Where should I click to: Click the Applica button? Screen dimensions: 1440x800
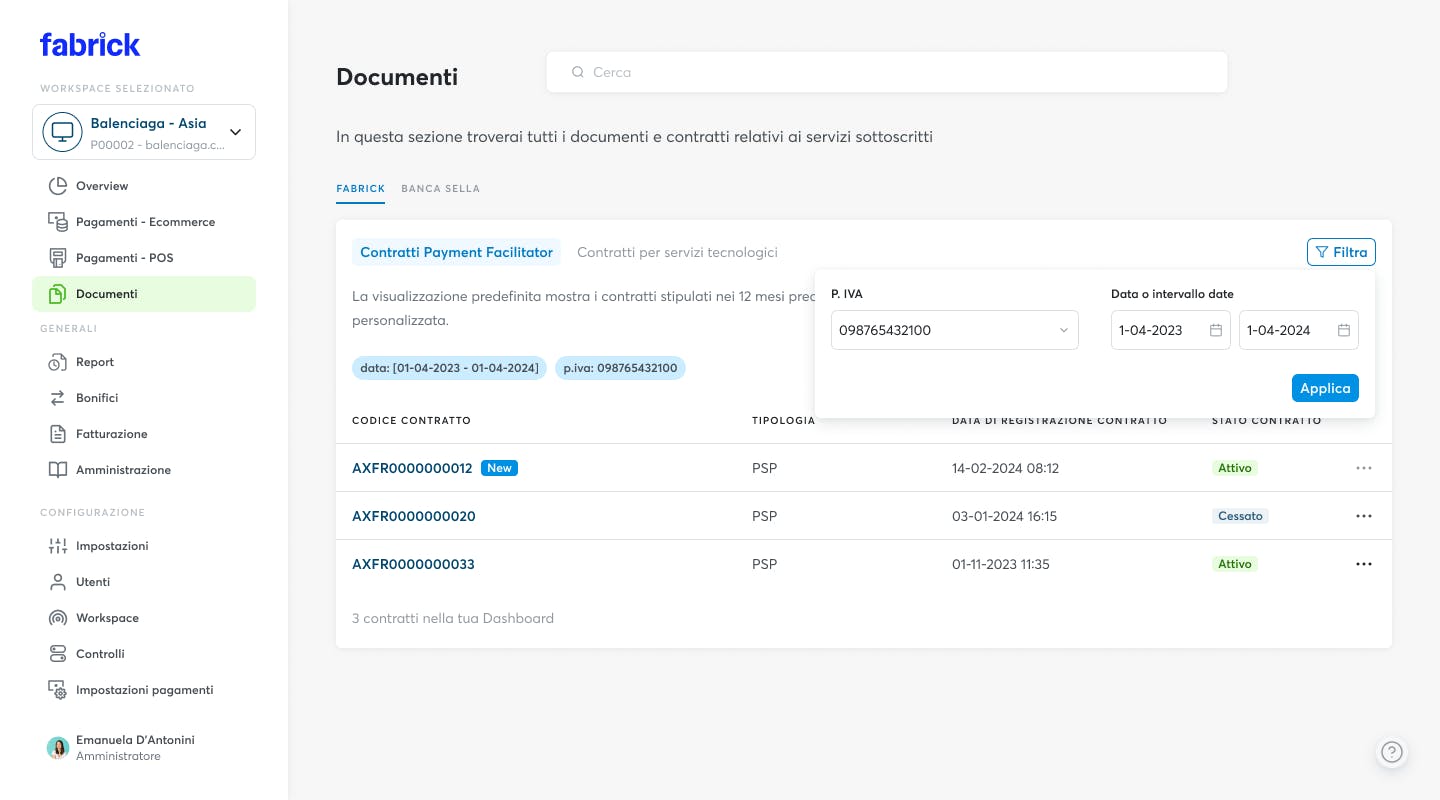[x=1325, y=388]
